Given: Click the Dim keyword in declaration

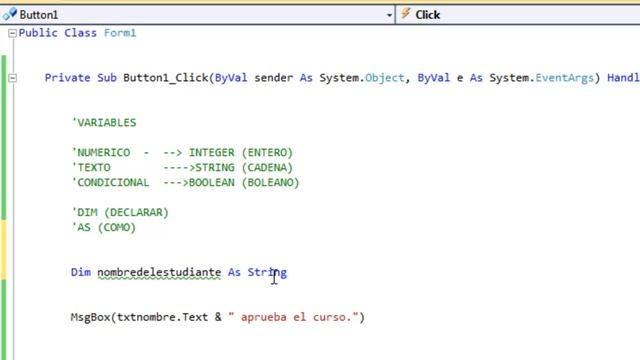Looking at the screenshot, I should pos(81,272).
